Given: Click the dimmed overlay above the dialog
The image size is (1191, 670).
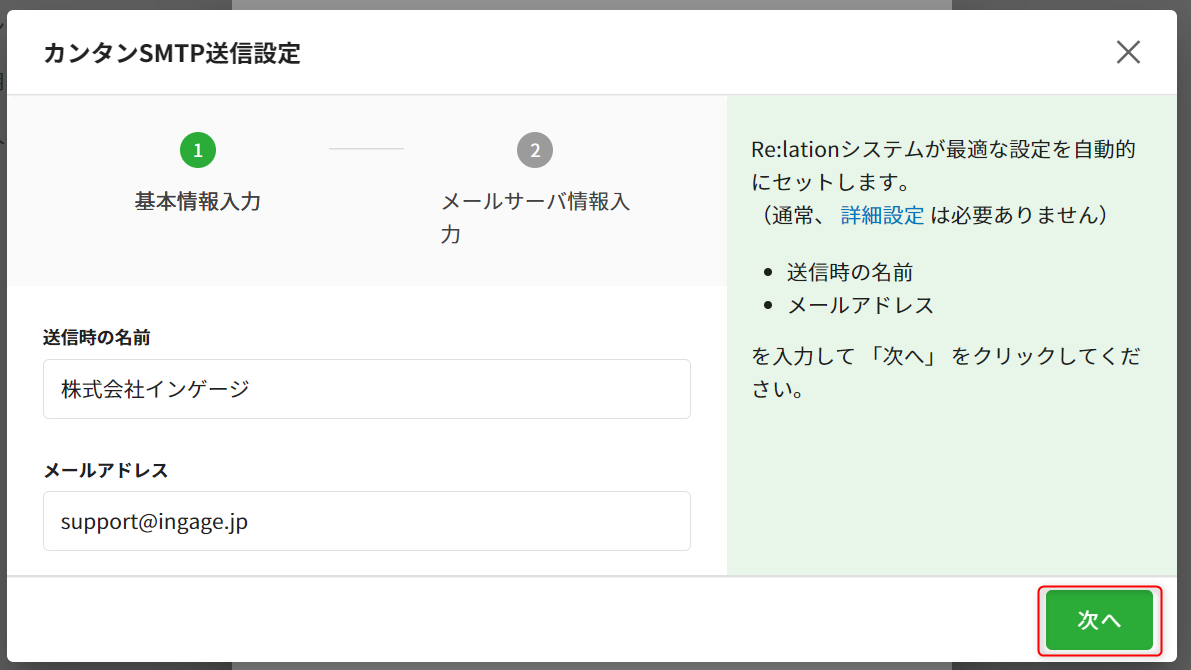Looking at the screenshot, I should point(590,4).
